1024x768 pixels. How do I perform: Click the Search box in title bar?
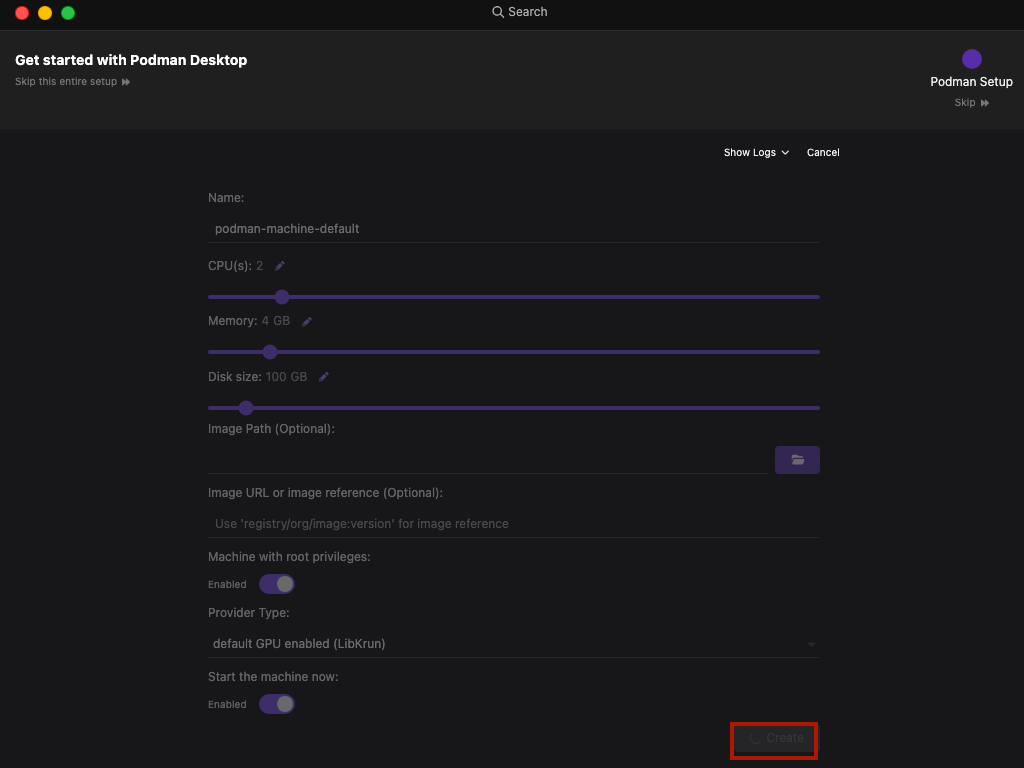[x=520, y=12]
